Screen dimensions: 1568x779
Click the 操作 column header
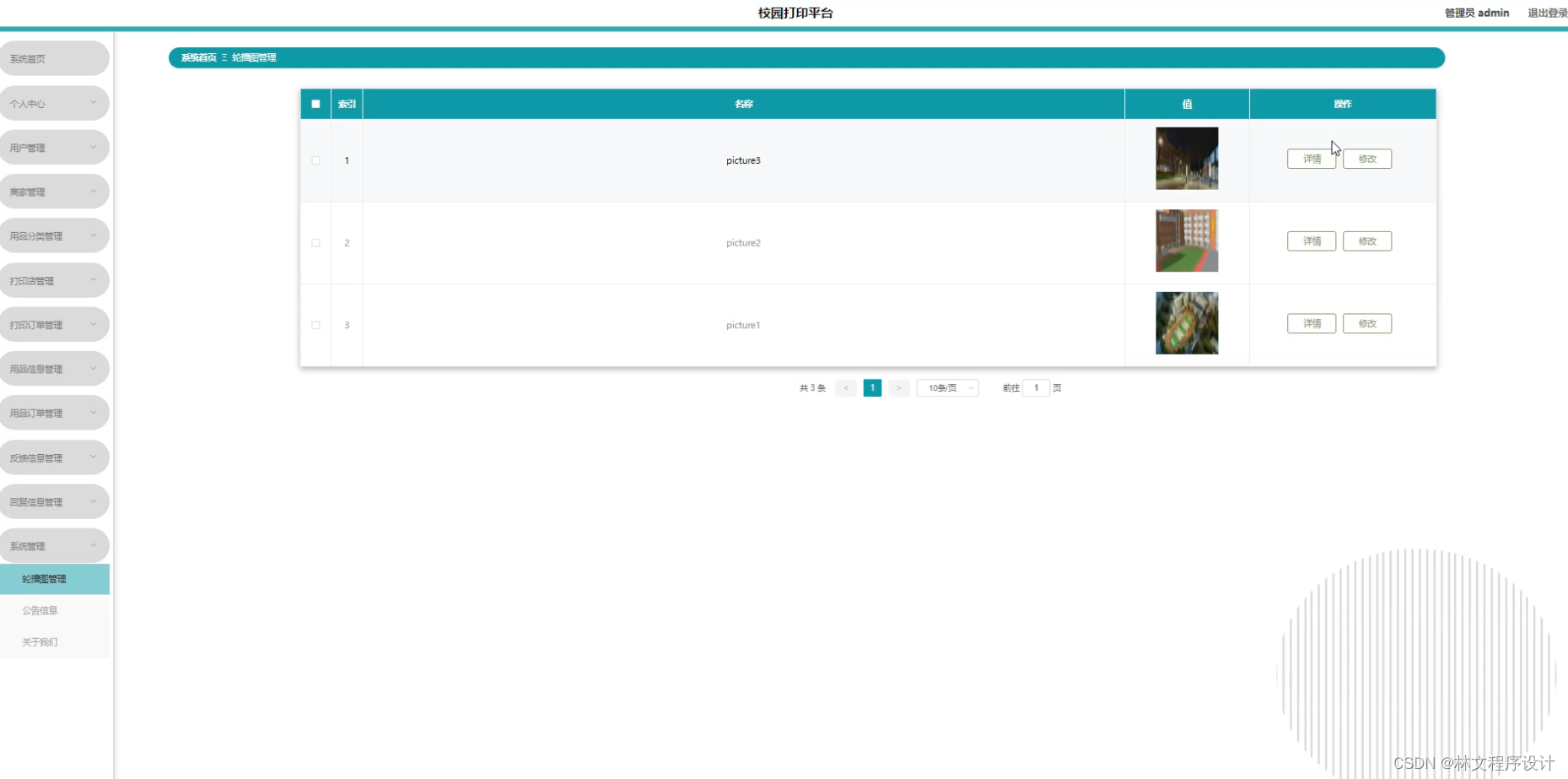coord(1343,104)
